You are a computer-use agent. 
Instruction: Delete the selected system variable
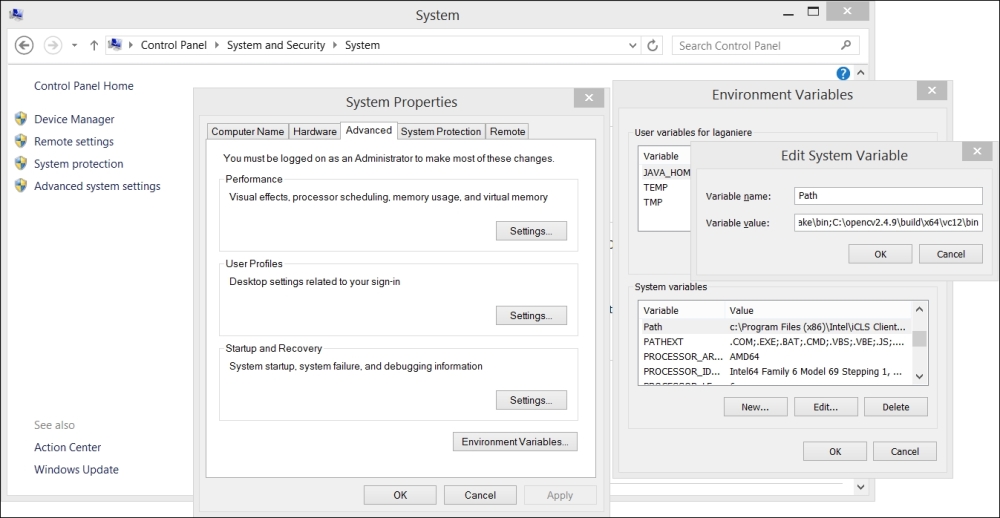(x=895, y=407)
